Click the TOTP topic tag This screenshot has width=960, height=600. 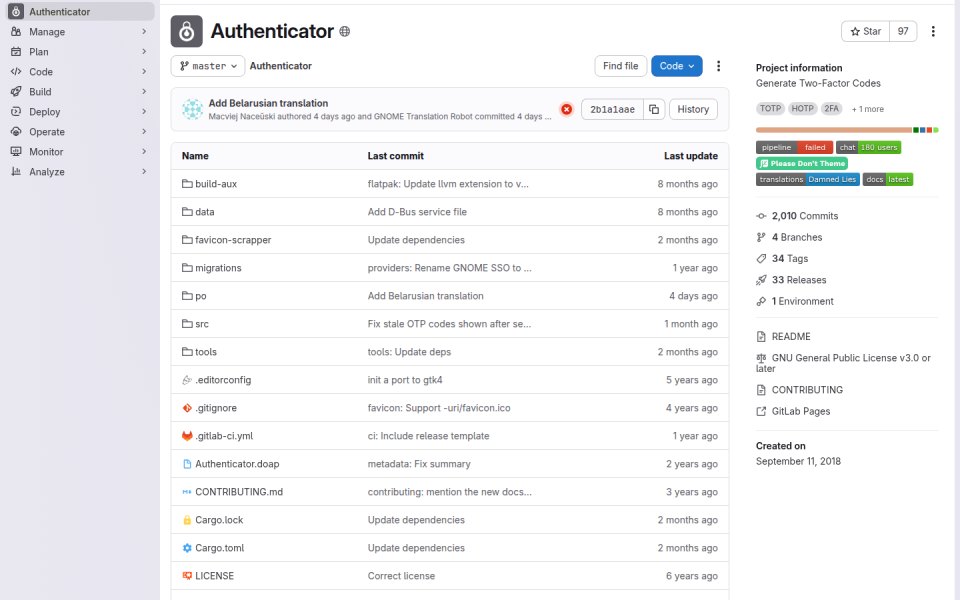click(770, 108)
